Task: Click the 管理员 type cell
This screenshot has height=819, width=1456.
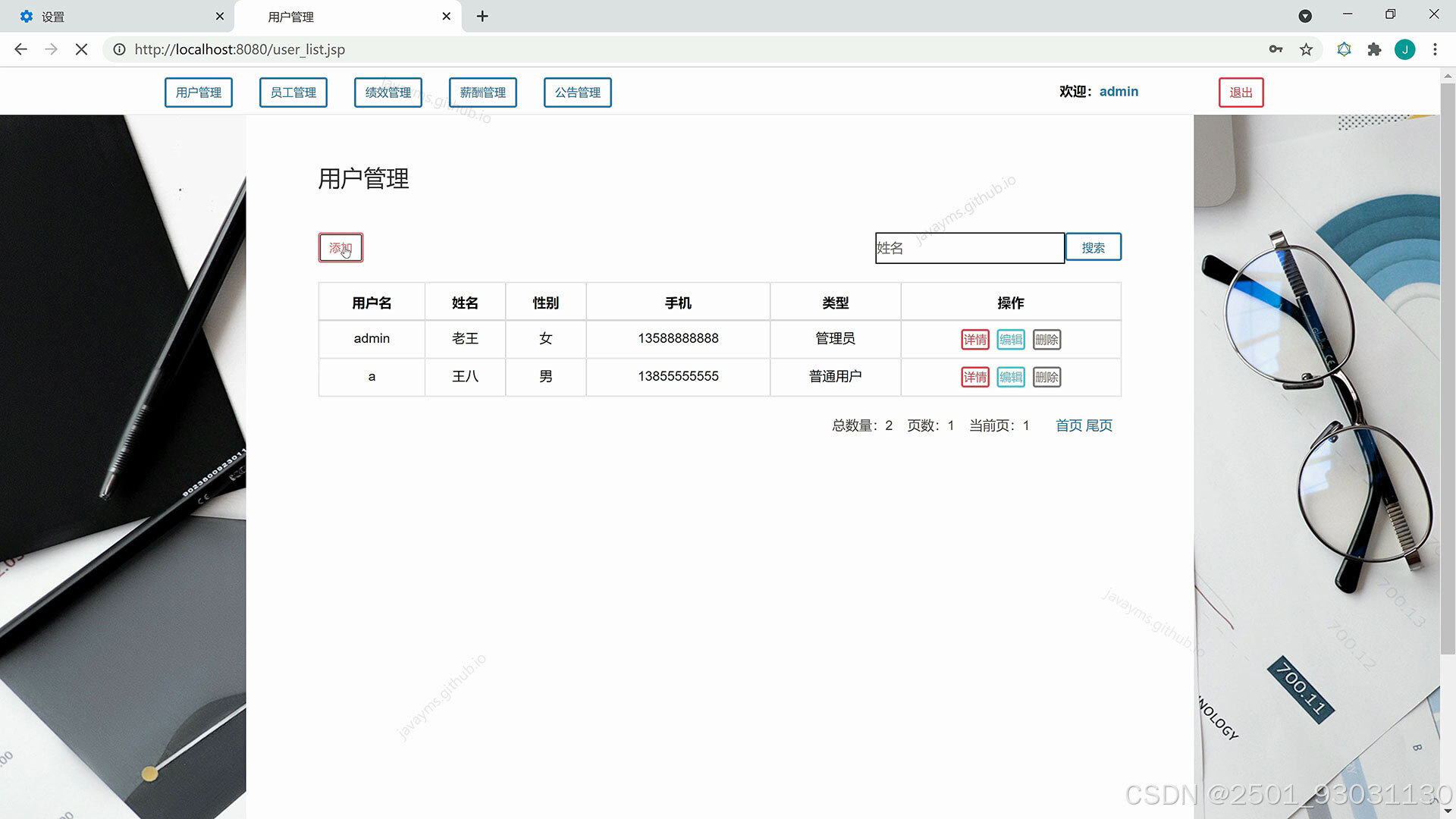Action: (835, 338)
